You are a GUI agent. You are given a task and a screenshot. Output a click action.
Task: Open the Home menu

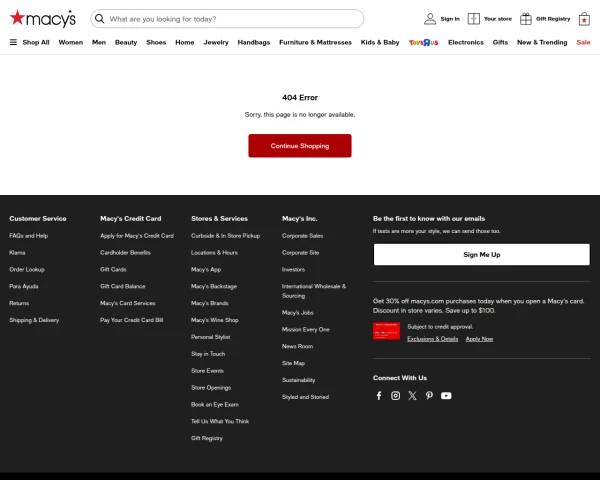click(x=185, y=42)
